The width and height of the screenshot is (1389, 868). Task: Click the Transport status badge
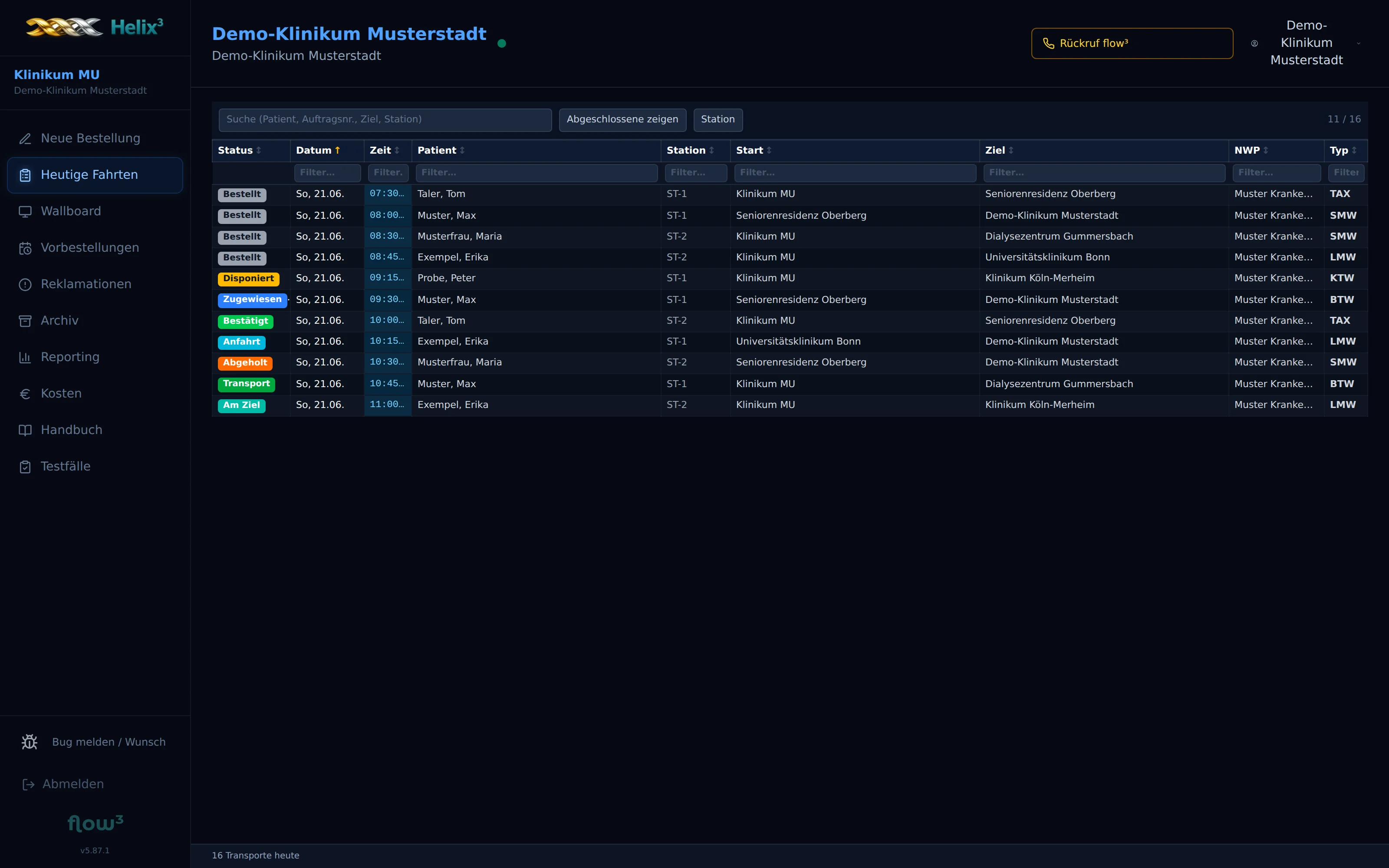pyautogui.click(x=246, y=384)
